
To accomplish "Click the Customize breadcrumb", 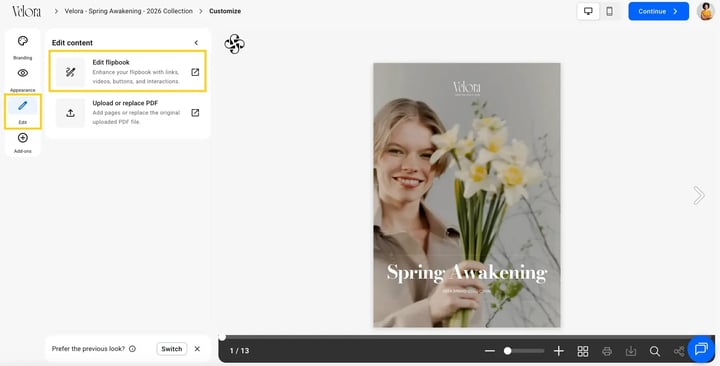I will pyautogui.click(x=225, y=11).
